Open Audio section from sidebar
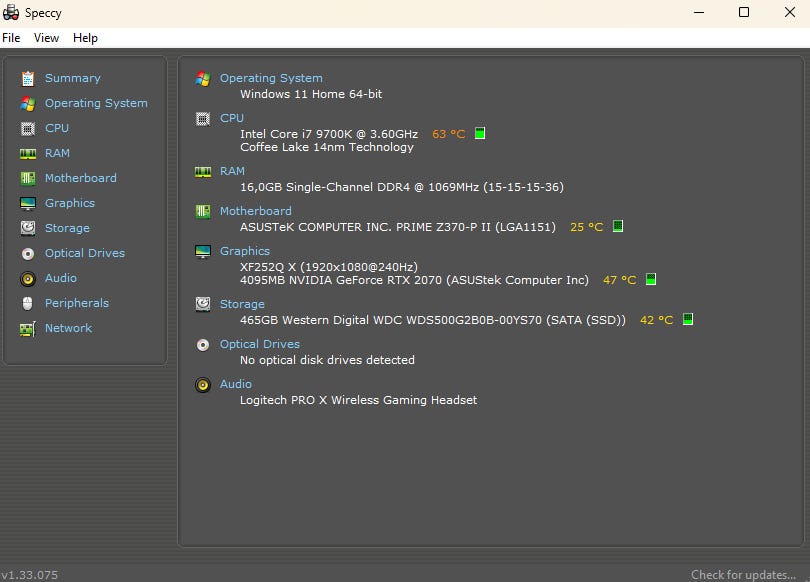The width and height of the screenshot is (810, 582). (x=61, y=278)
